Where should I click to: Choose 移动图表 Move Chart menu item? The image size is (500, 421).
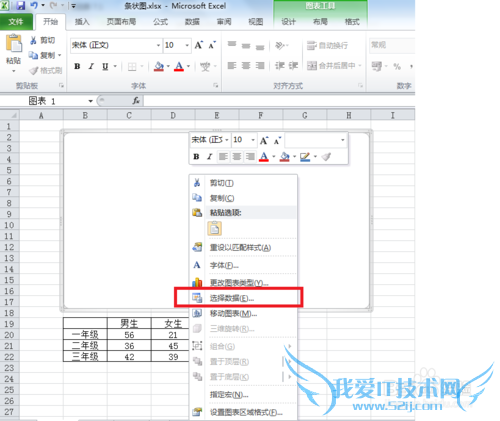click(243, 314)
